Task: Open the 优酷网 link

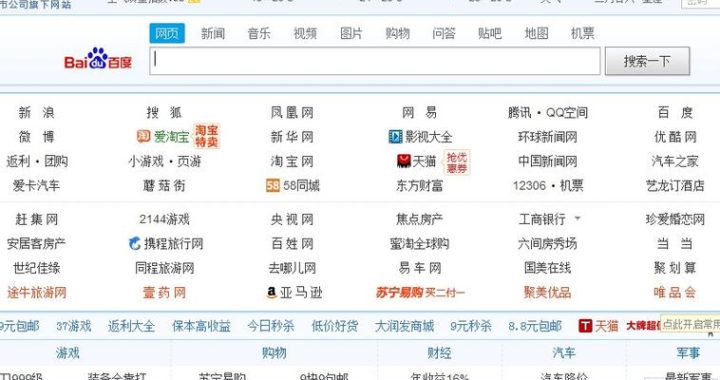Action: pyautogui.click(x=675, y=137)
